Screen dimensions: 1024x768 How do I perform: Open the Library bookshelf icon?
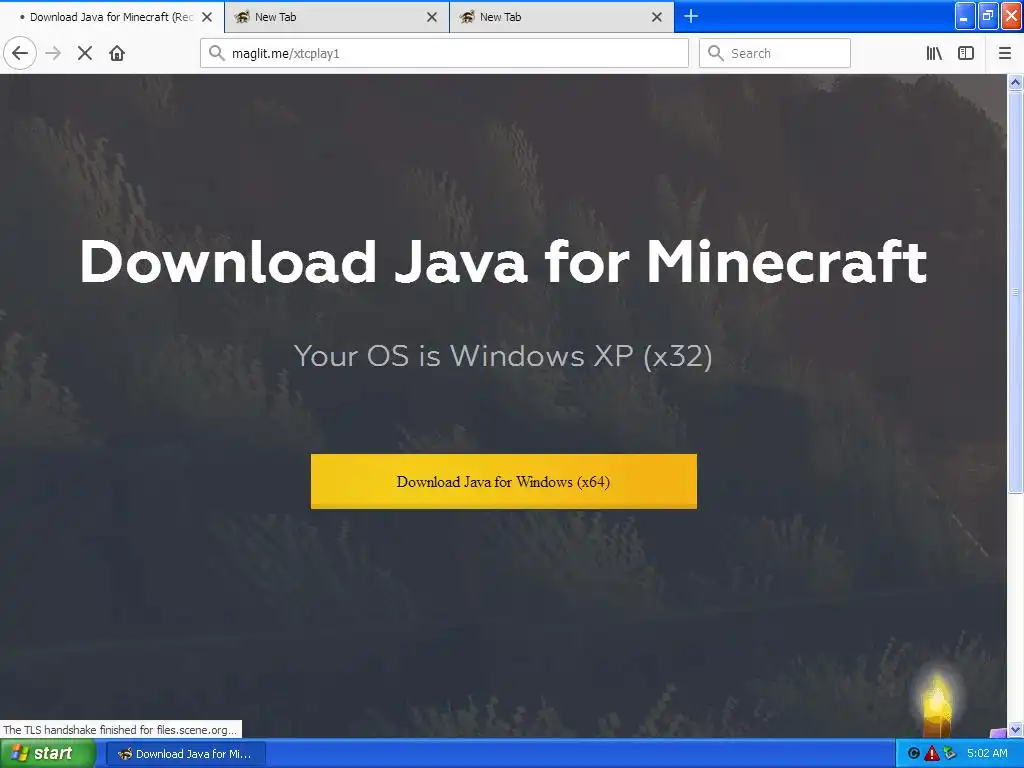point(934,53)
